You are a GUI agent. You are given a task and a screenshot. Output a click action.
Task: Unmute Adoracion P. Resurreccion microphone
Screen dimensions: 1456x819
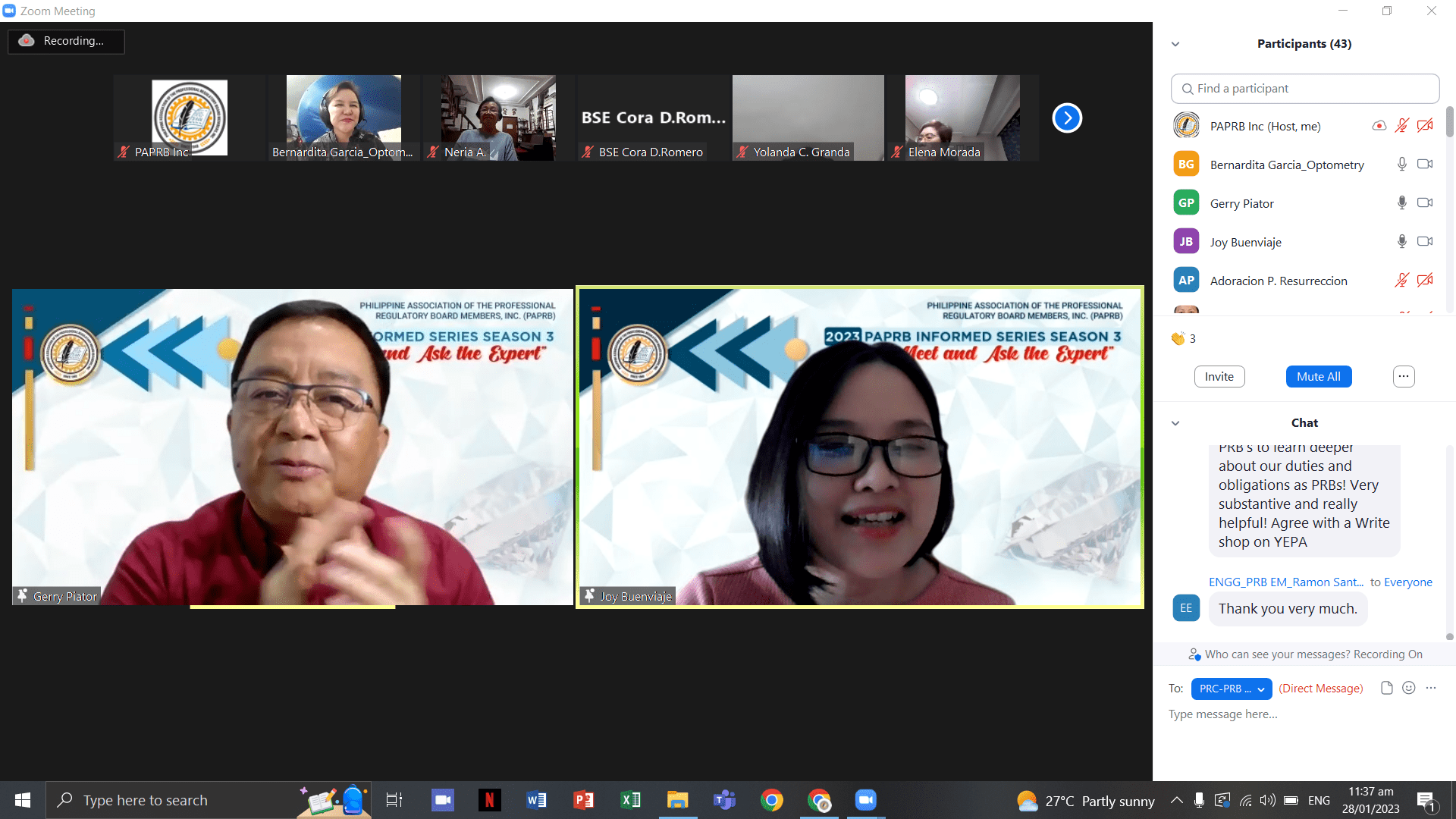pyautogui.click(x=1401, y=280)
